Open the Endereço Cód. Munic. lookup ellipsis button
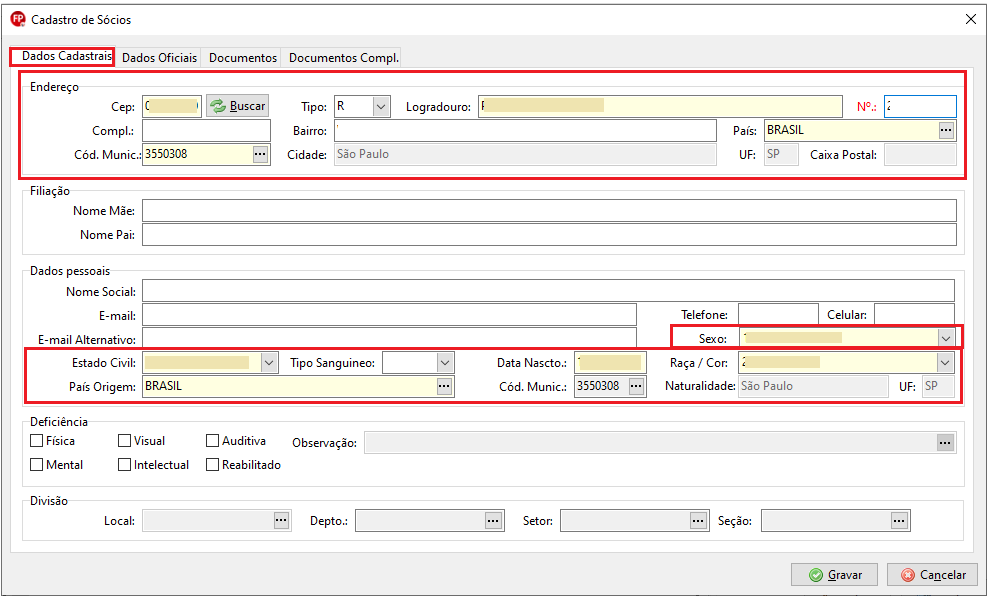 (260, 154)
